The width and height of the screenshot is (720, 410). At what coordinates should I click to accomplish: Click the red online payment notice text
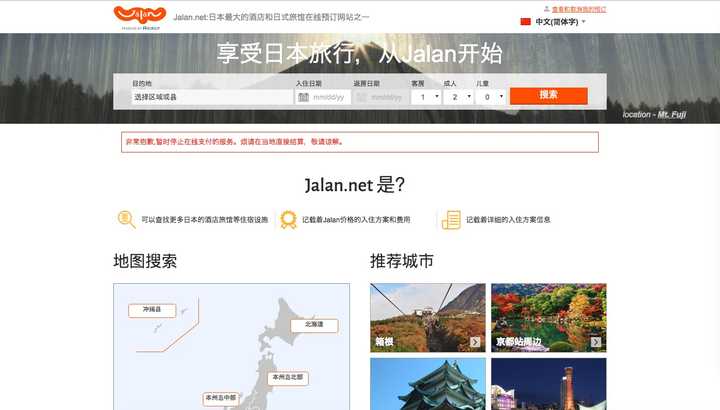click(x=234, y=142)
